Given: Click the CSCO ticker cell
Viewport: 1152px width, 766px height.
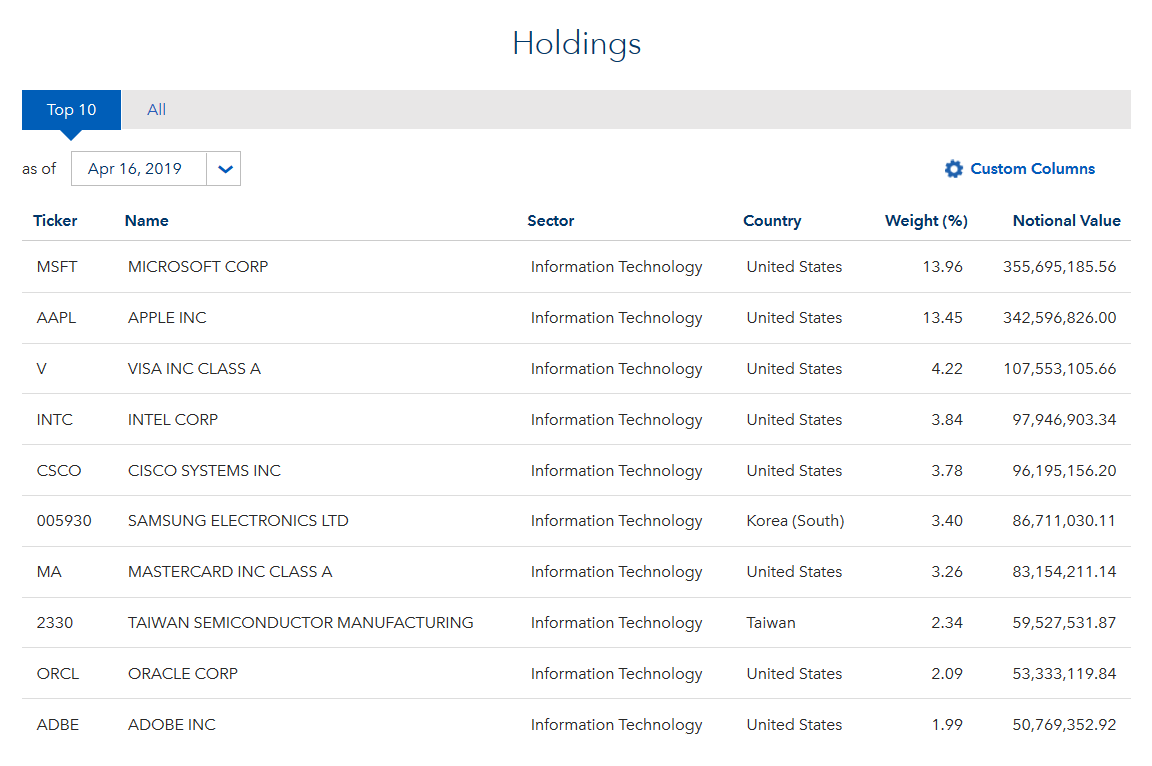Looking at the screenshot, I should [59, 470].
